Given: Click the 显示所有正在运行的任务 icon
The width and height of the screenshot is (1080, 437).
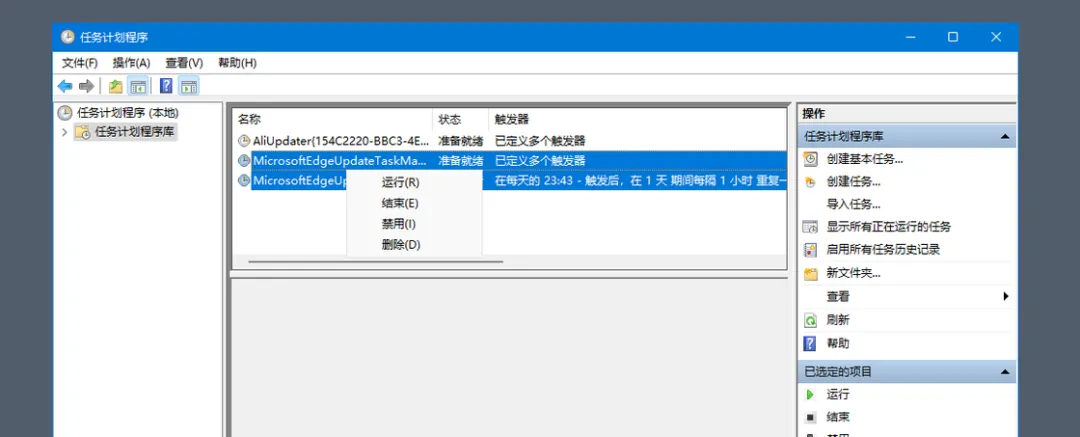Looking at the screenshot, I should pyautogui.click(x=811, y=227).
